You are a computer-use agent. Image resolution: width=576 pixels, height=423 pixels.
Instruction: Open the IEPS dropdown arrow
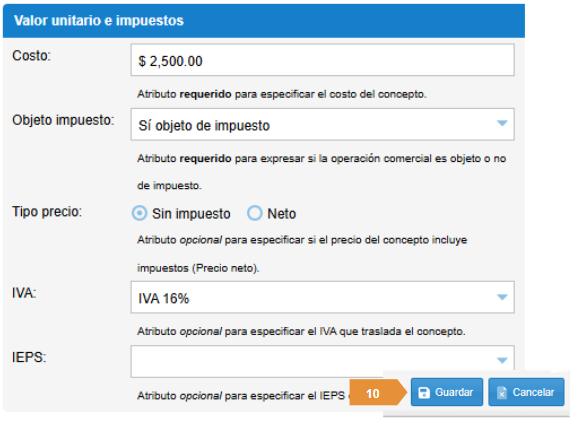click(x=502, y=361)
